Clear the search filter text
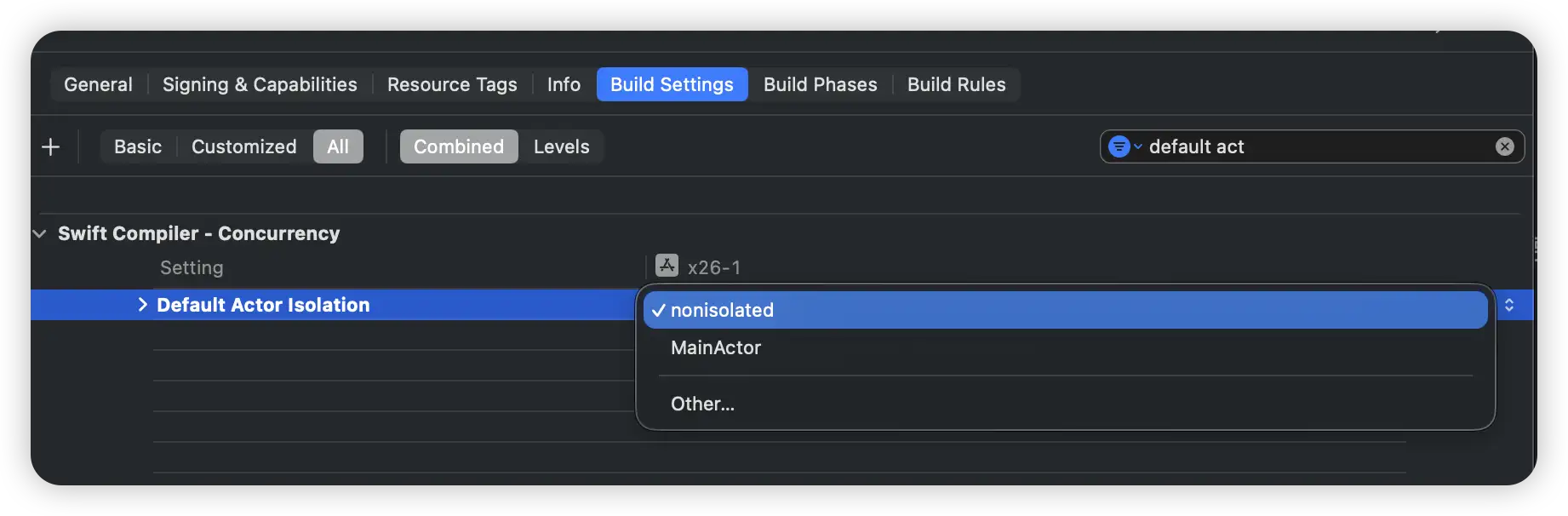 click(x=1504, y=146)
